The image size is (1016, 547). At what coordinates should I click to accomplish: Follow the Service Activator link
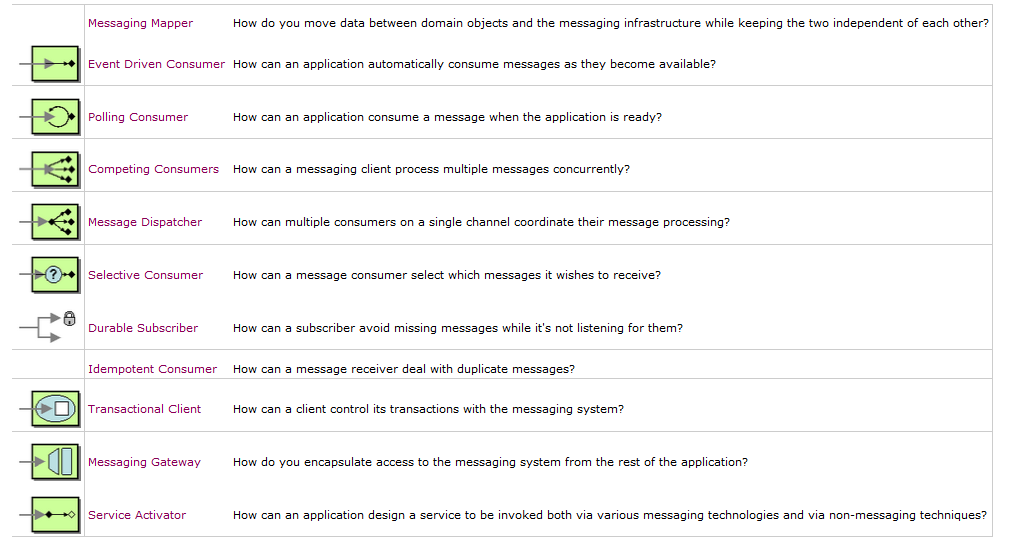pos(137,515)
